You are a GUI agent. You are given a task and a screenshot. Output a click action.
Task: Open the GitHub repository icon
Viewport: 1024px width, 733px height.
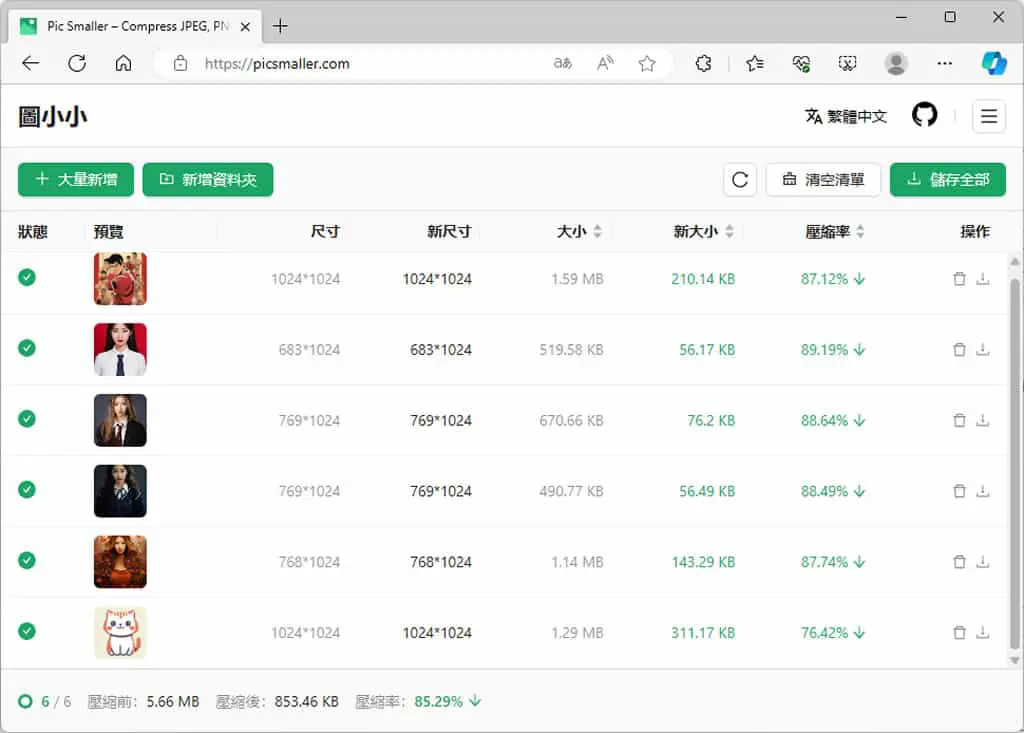(x=924, y=116)
